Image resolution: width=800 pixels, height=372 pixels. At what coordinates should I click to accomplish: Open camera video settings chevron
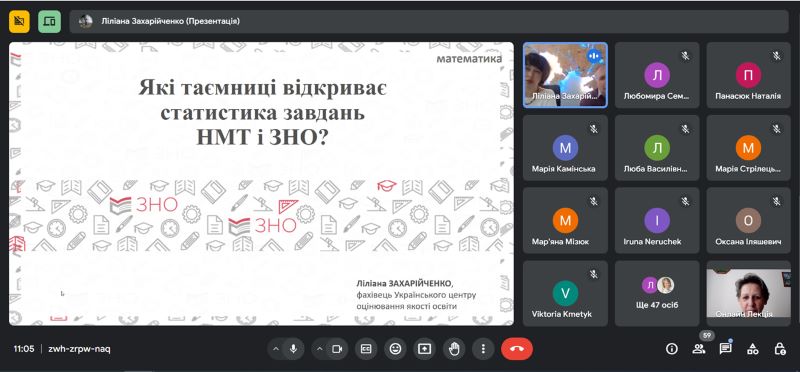tap(319, 349)
